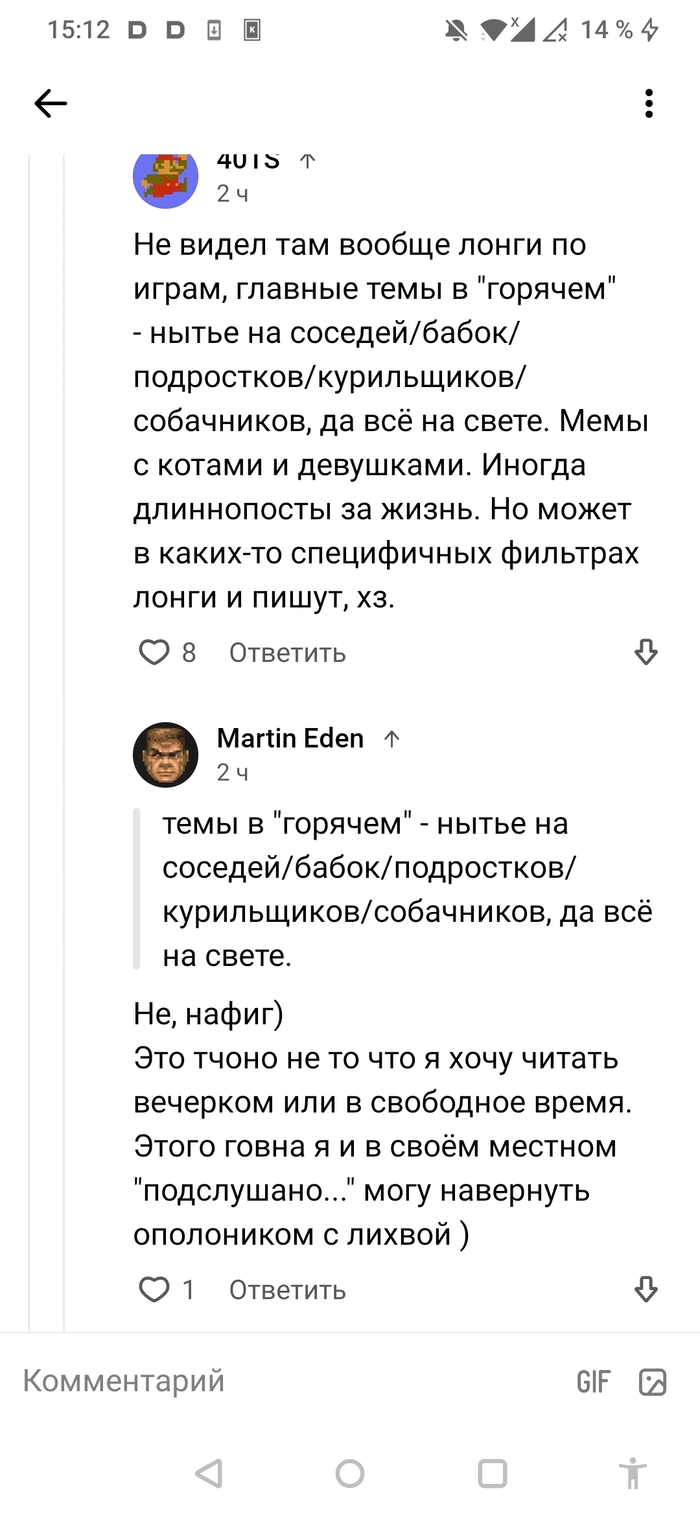The width and height of the screenshot is (700, 1517).
Task: Open Android recent apps button
Action: 492,1473
